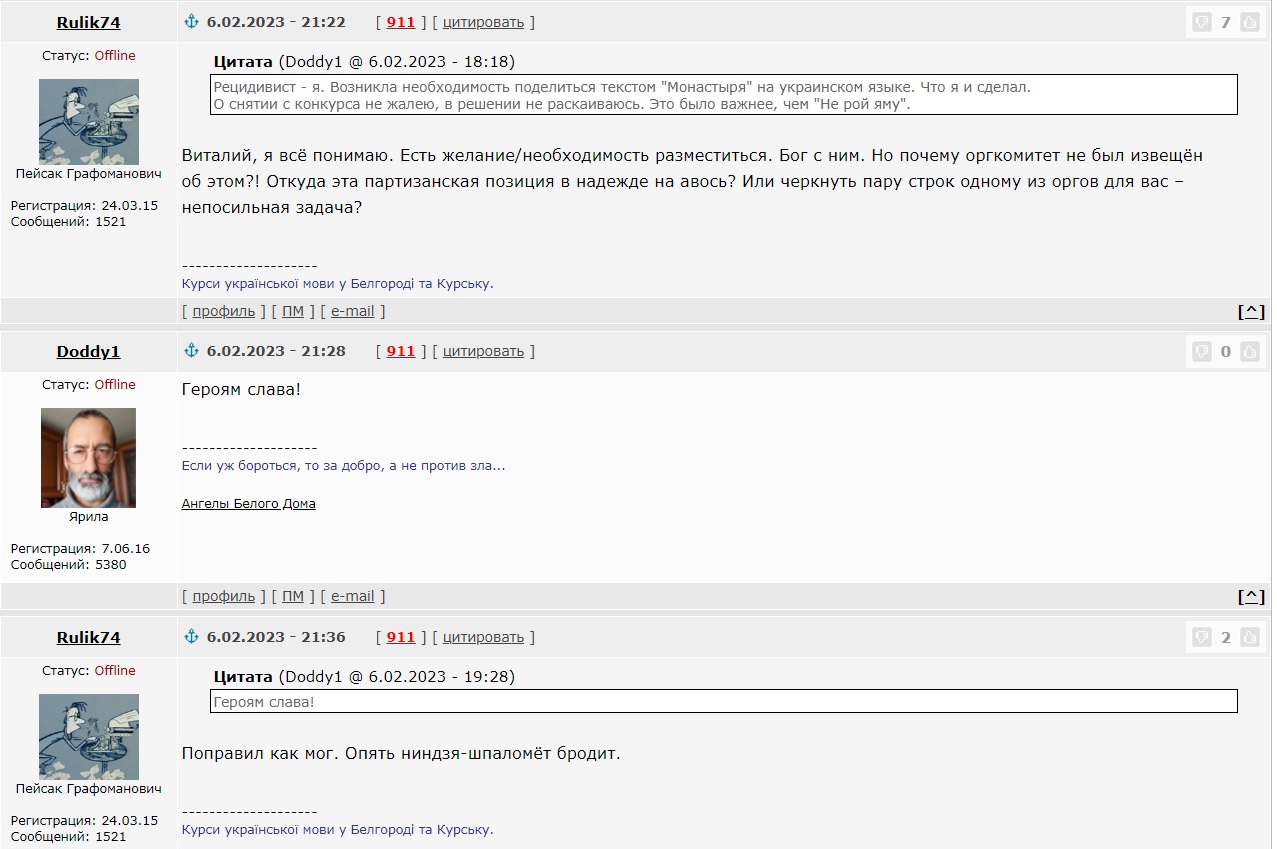
Task: Click the anchor permalink icon of Doddy1's 21:28 post
Action: pos(192,350)
